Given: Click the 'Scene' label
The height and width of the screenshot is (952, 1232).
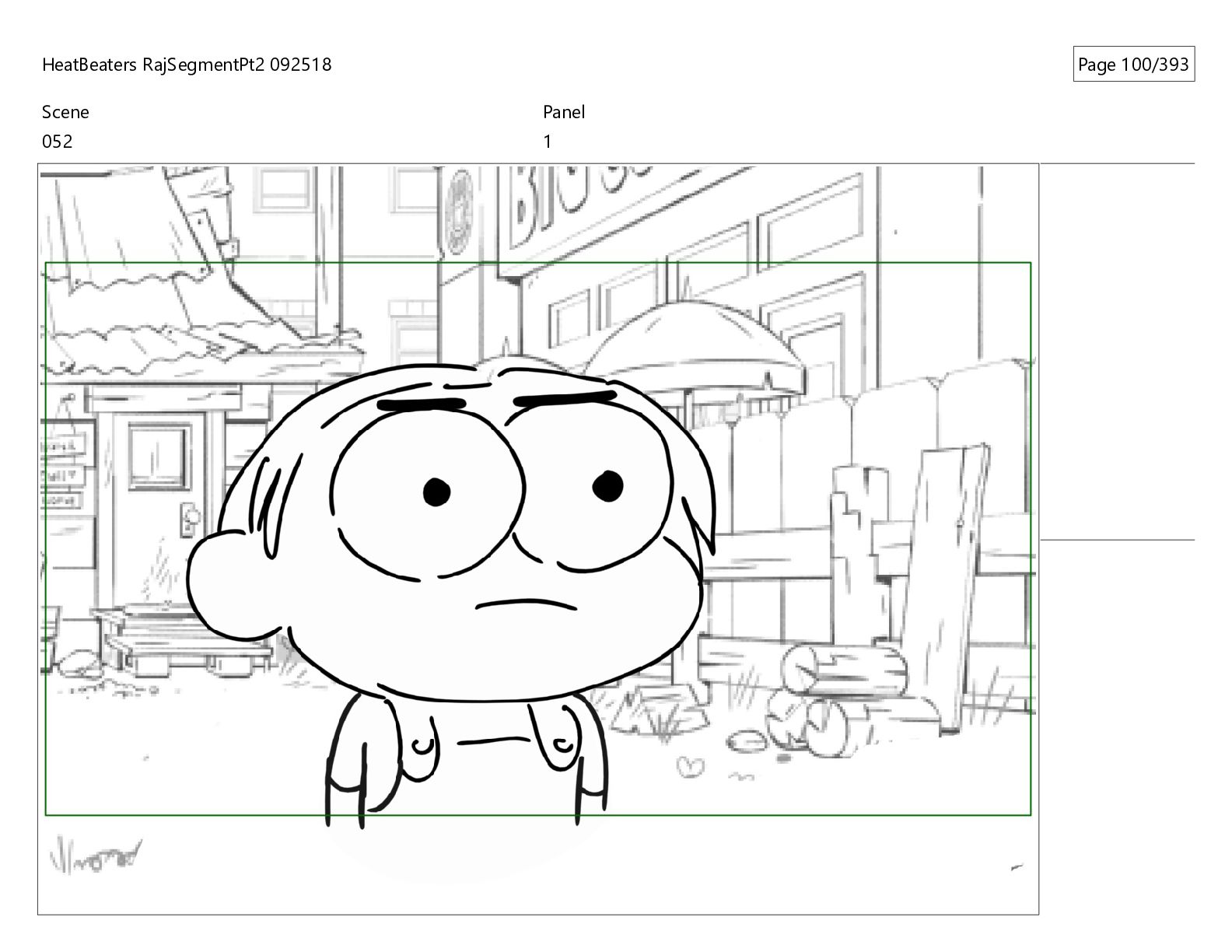Looking at the screenshot, I should [x=65, y=112].
